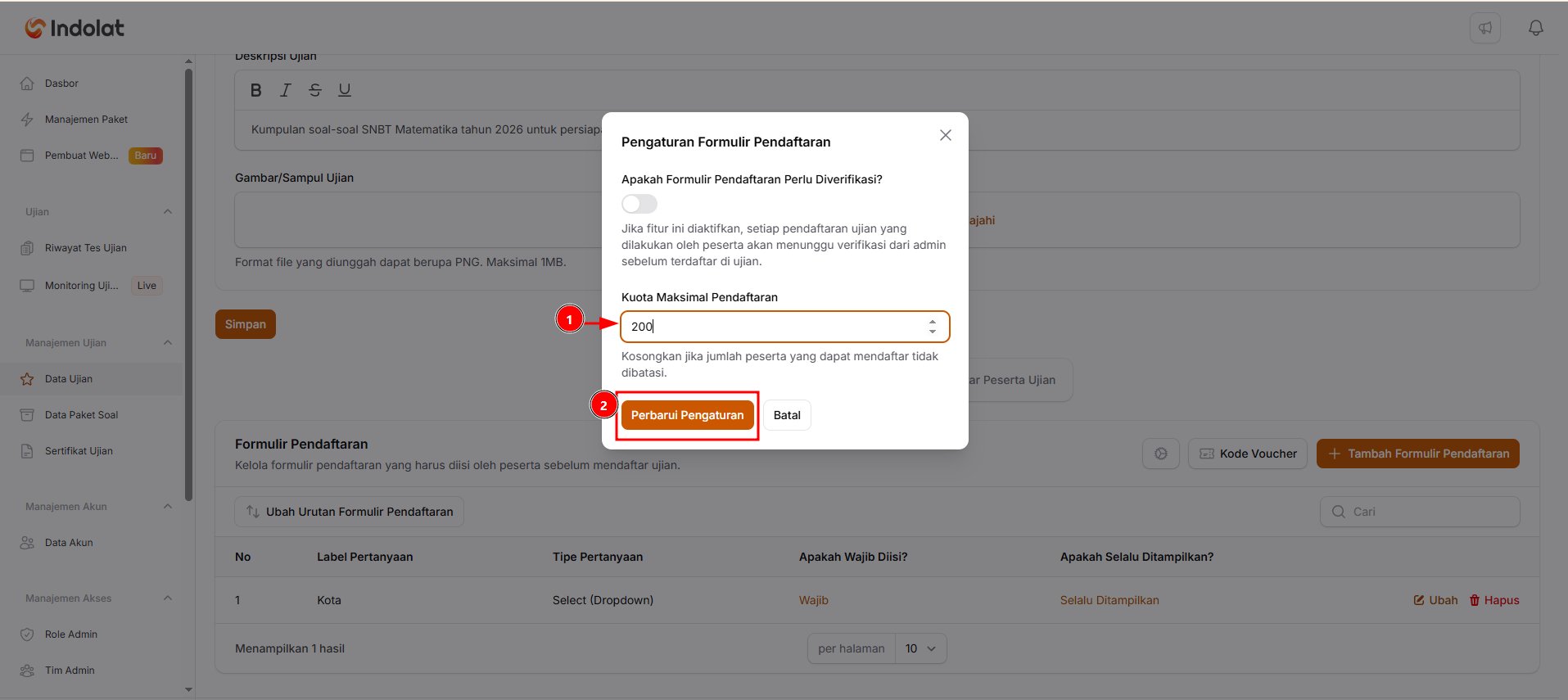Click Perbarui Pengaturan button
Screen dimensions: 1568x700
click(688, 415)
